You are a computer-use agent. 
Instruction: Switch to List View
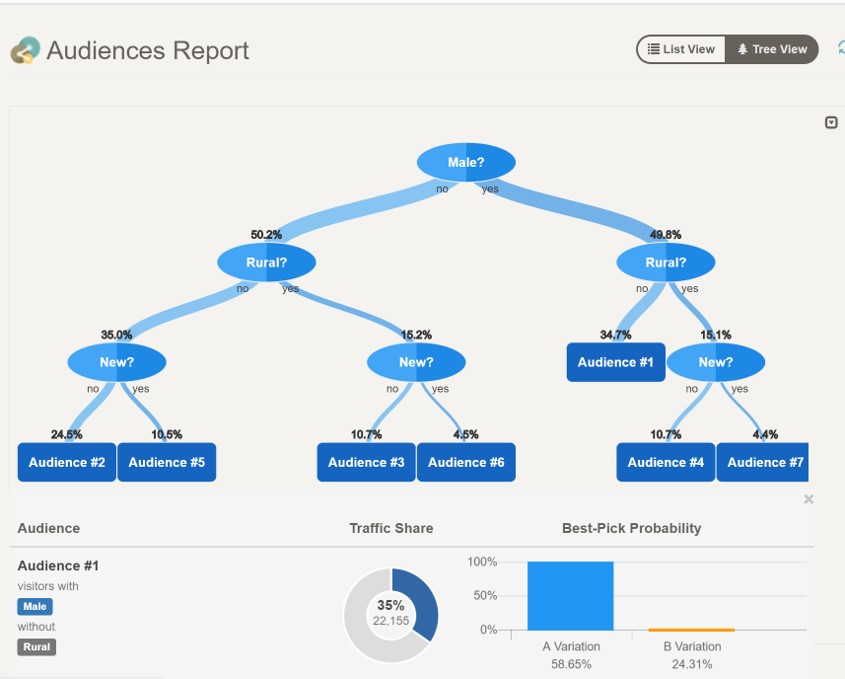(x=681, y=49)
